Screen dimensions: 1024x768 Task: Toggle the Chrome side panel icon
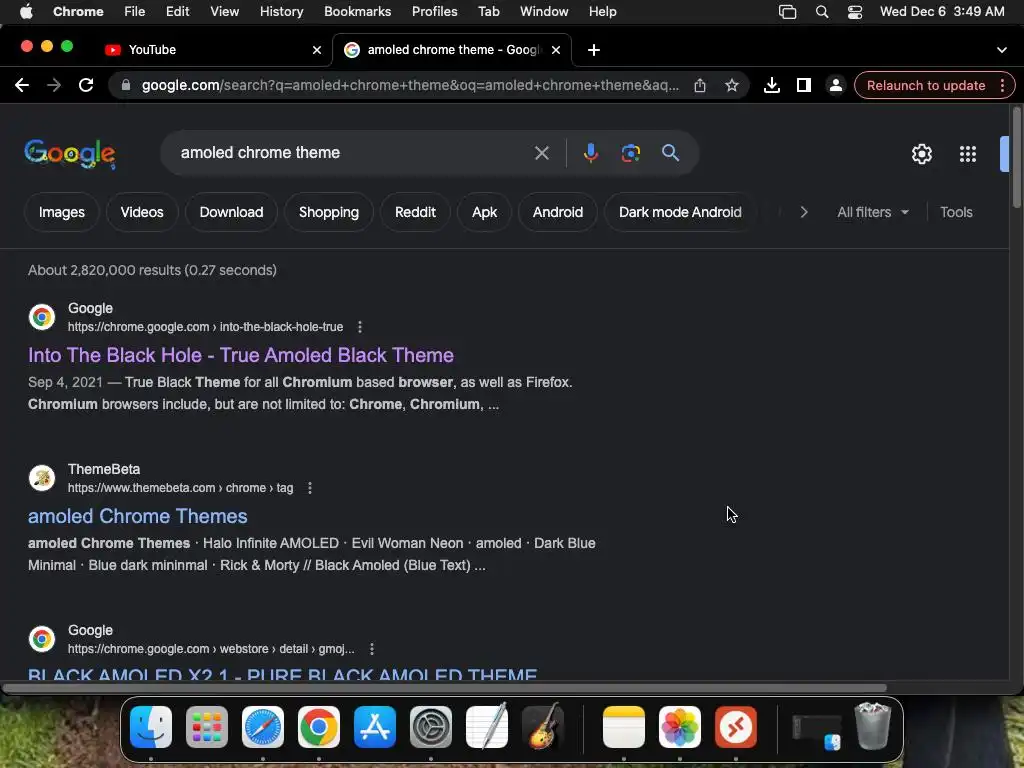(x=804, y=85)
